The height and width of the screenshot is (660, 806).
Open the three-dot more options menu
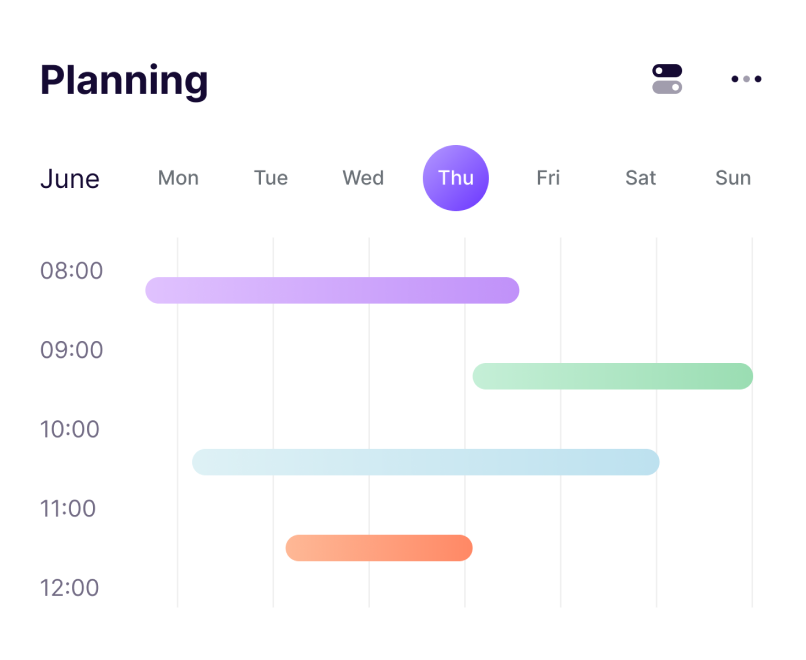tap(746, 79)
